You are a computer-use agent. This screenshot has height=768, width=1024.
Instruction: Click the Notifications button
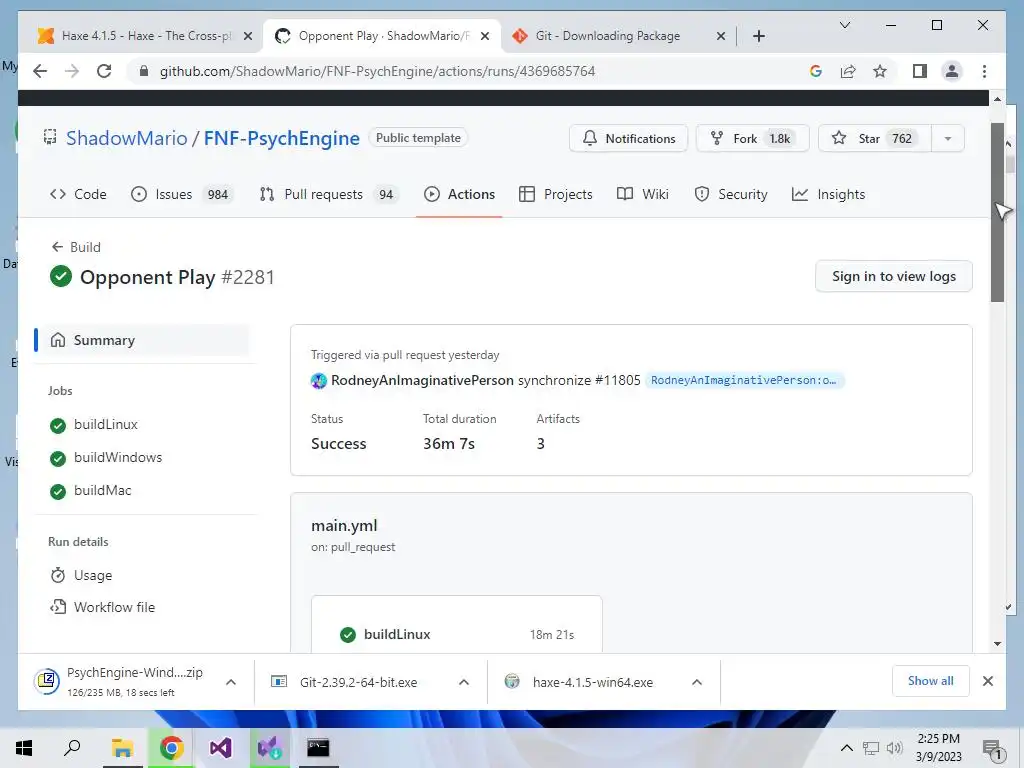point(628,138)
